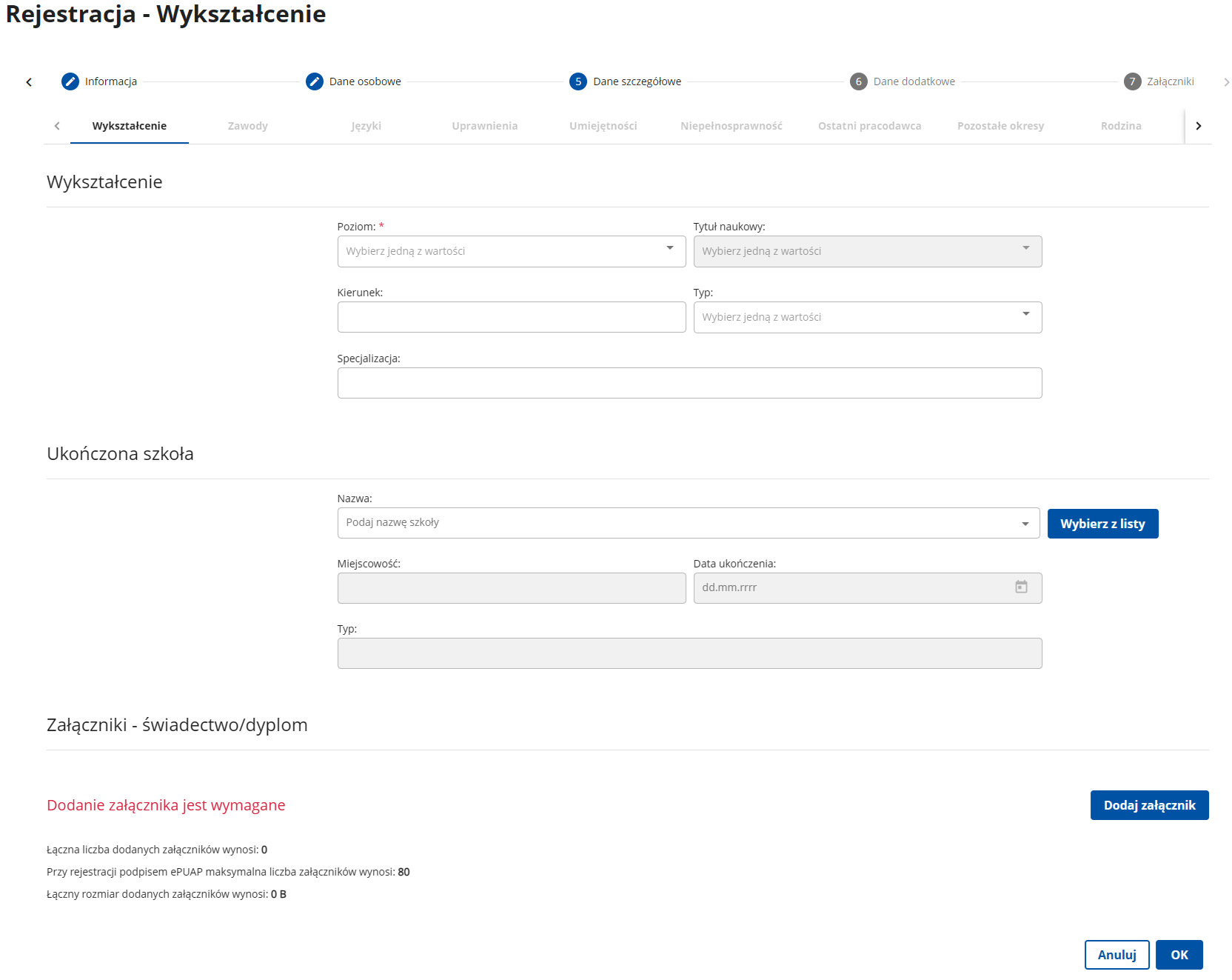Click the Typ field under Ukończona szkoła
This screenshot has height=980, width=1232.
[x=690, y=653]
